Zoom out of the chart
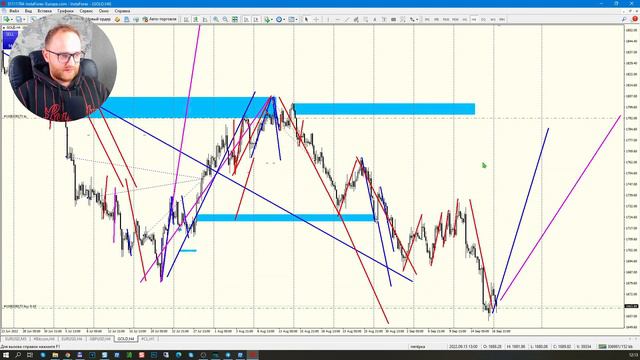 [225, 19]
